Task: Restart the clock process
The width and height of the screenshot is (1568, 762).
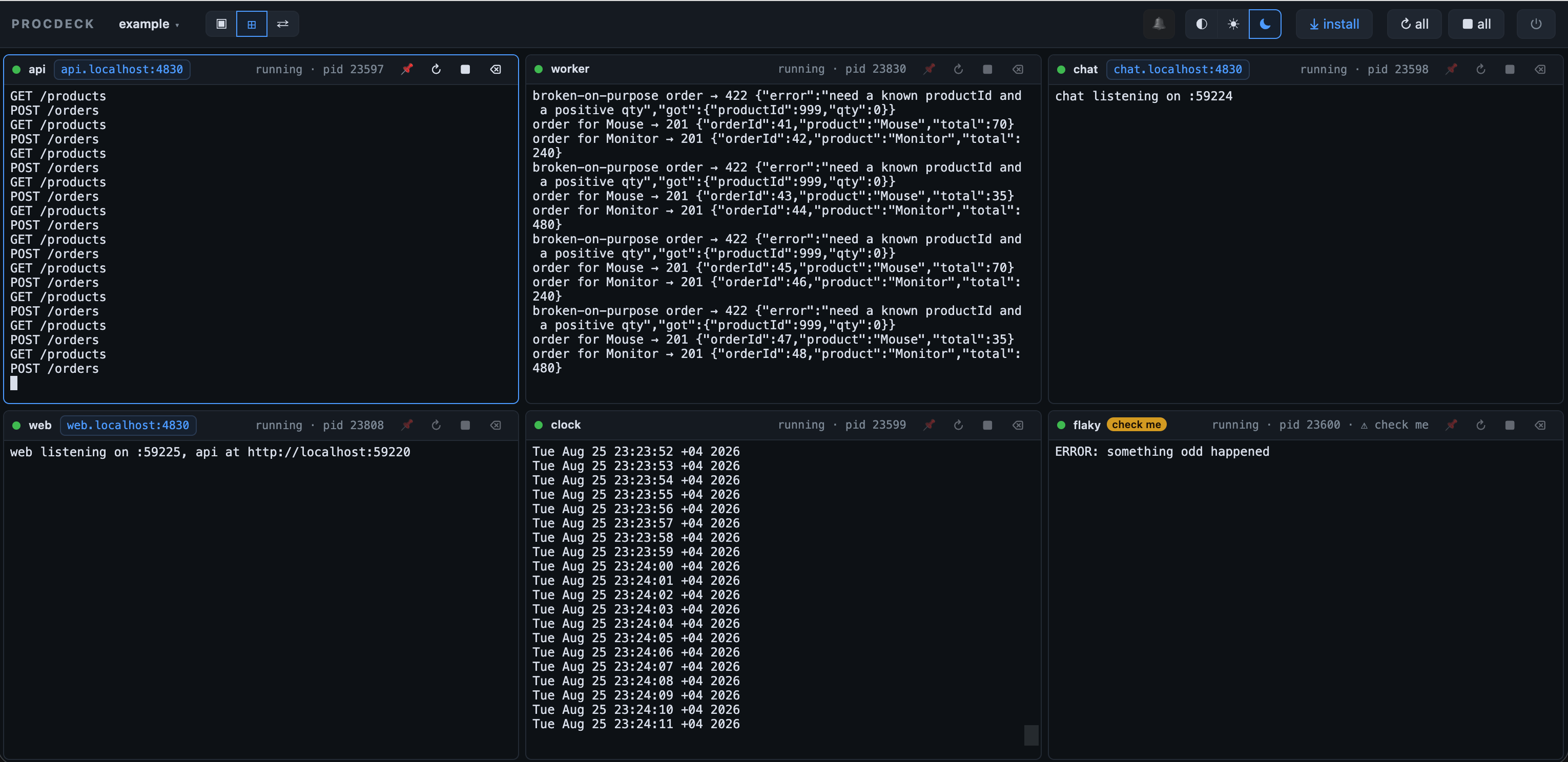Action: [958, 425]
